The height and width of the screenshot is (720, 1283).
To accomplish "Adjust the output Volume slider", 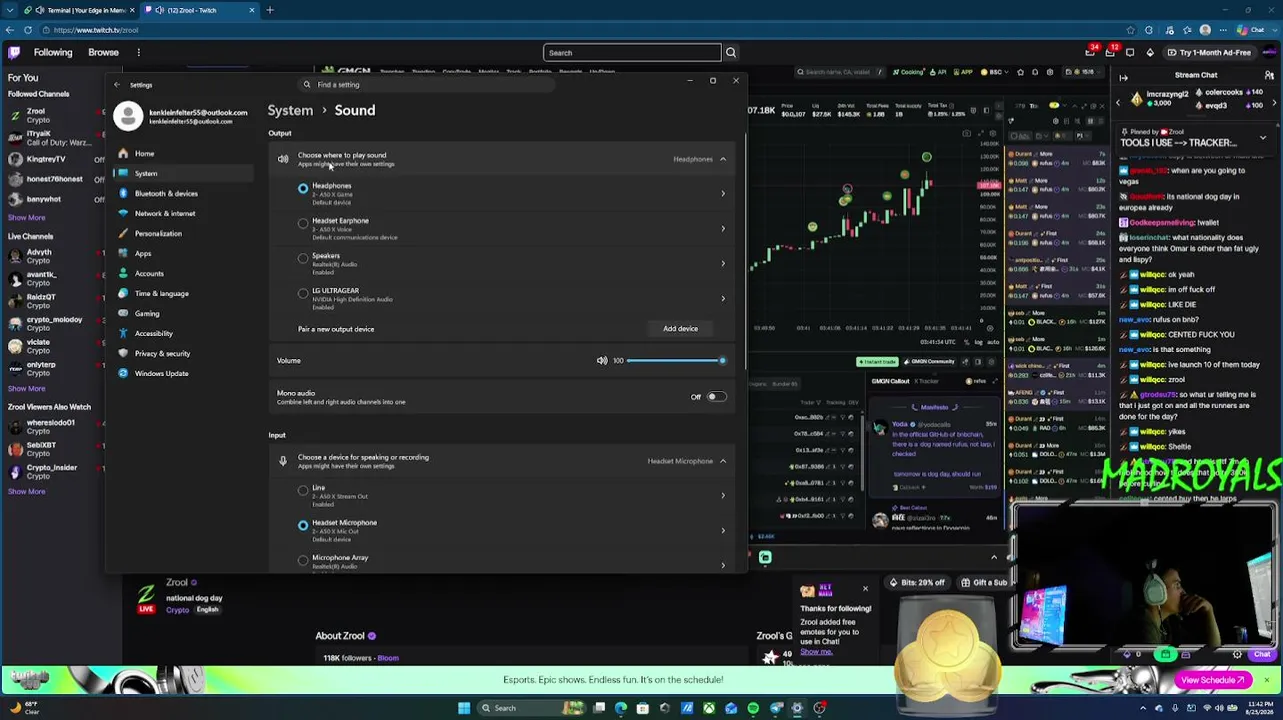I will click(674, 360).
